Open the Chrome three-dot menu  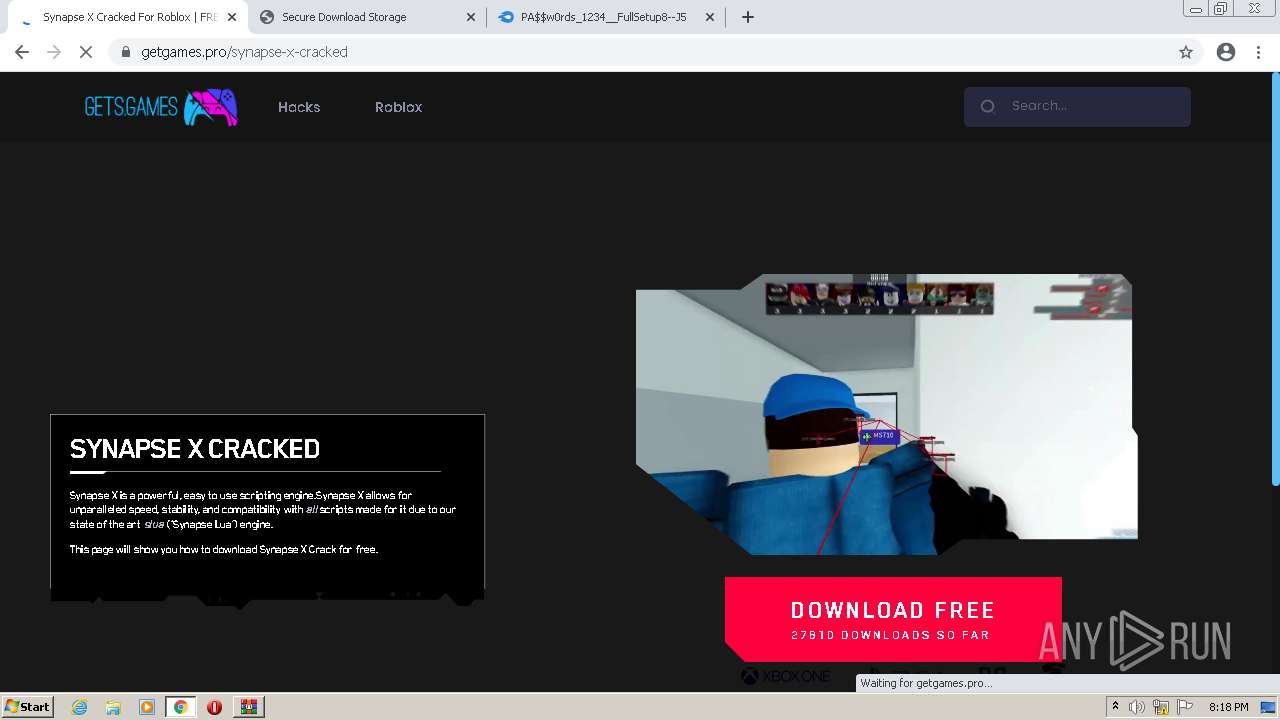1259,52
